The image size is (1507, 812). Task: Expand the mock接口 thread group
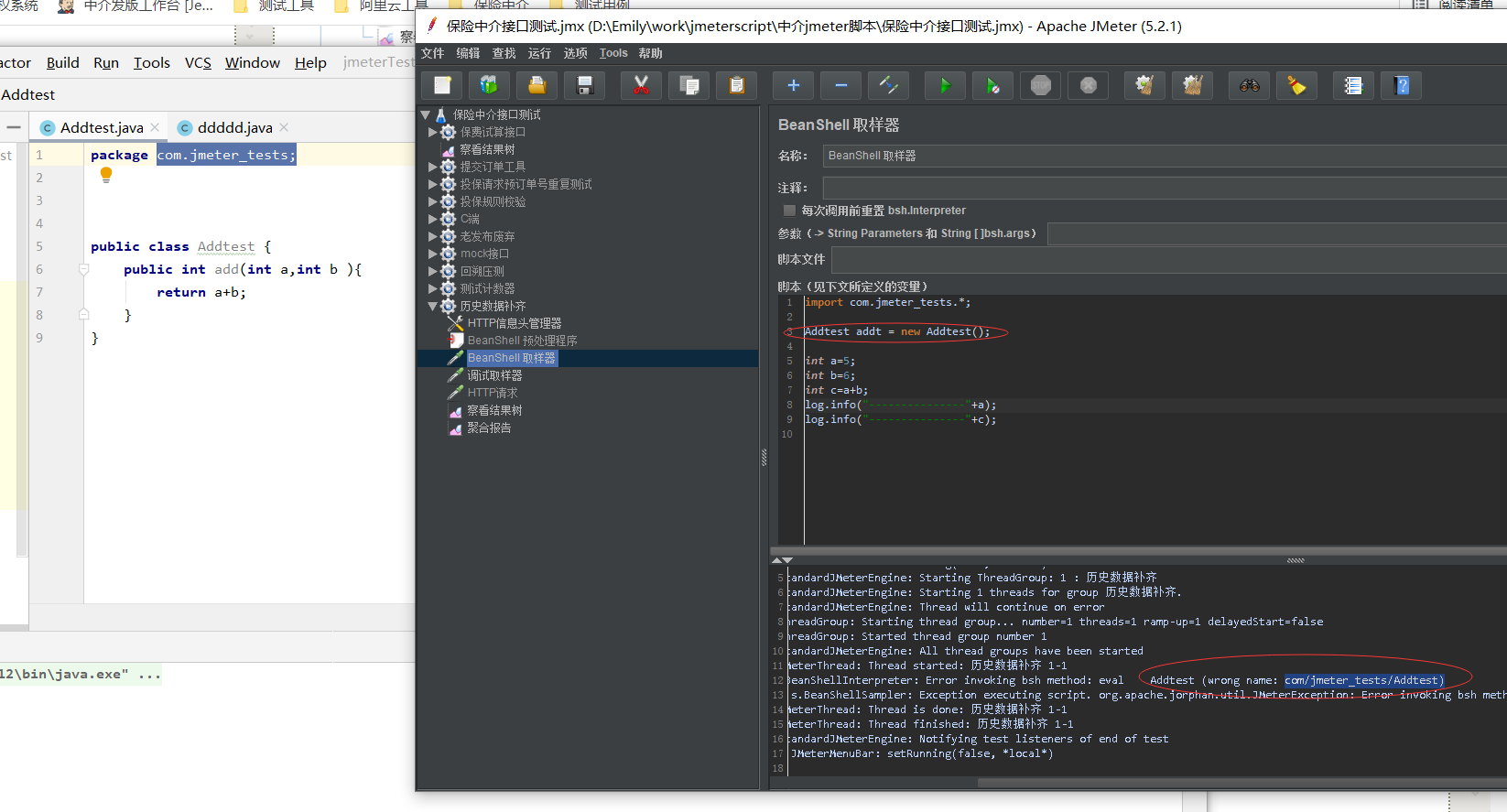pyautogui.click(x=432, y=254)
